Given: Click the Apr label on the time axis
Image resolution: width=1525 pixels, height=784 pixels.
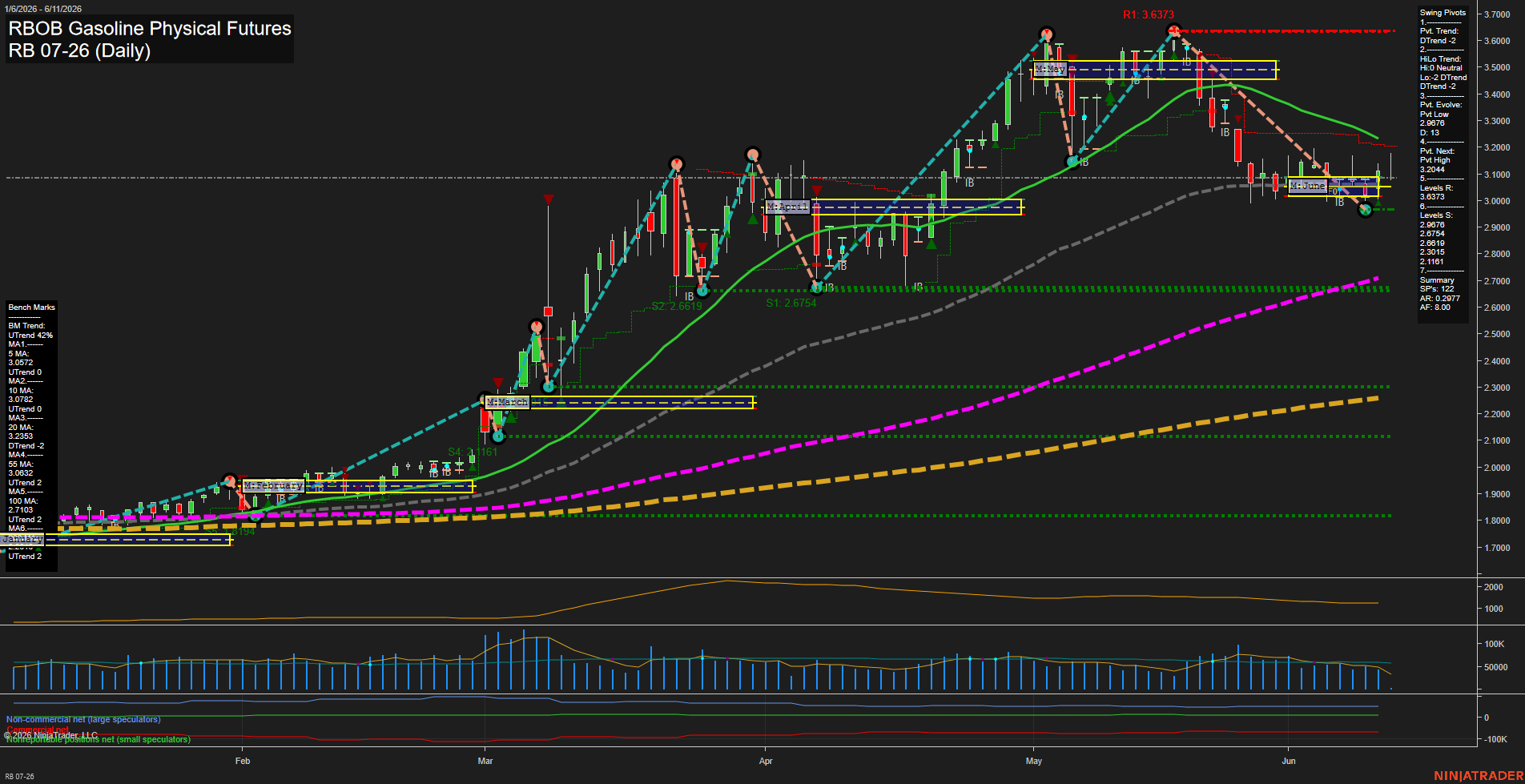Looking at the screenshot, I should (x=766, y=761).
